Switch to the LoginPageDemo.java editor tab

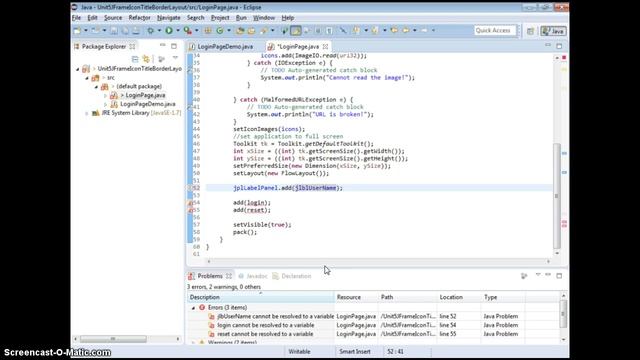(x=225, y=47)
